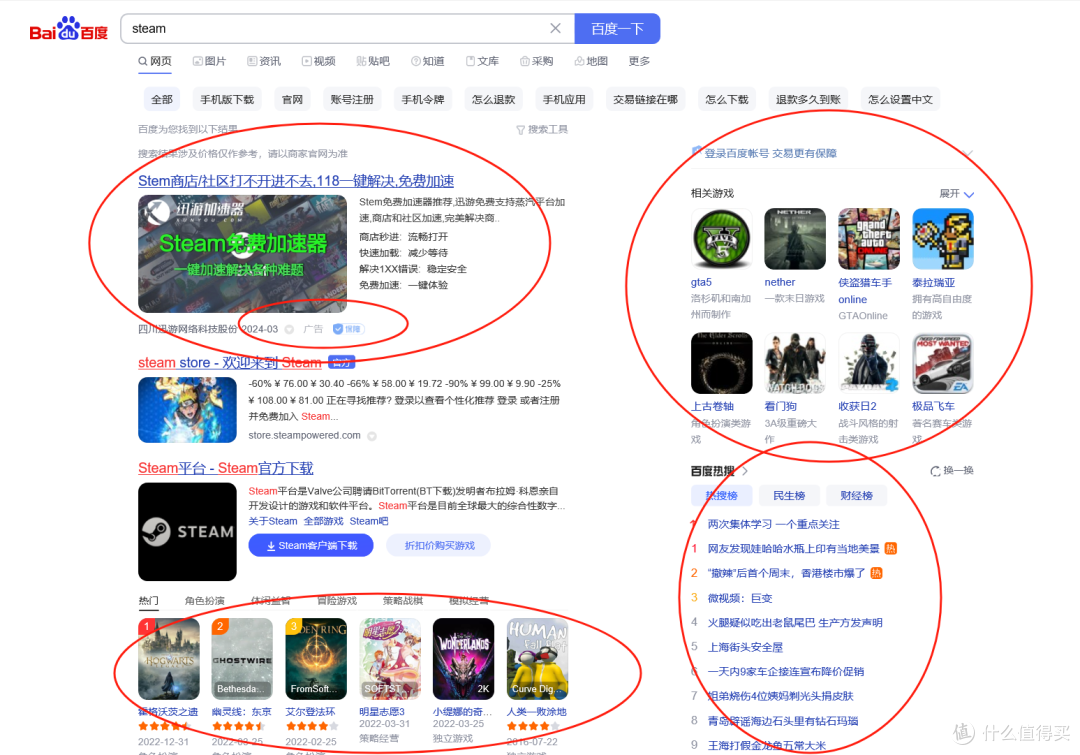
Task: Open hot search 上海街头安全屋
Action: tap(745, 647)
